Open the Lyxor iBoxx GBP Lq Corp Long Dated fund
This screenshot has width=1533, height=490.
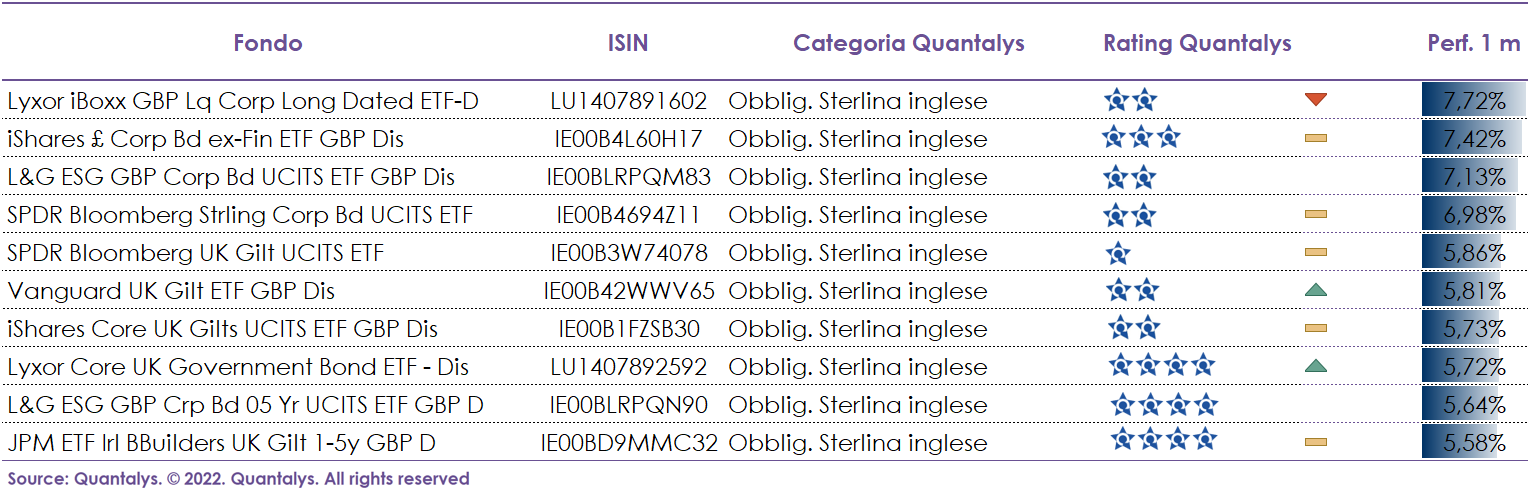point(243,101)
